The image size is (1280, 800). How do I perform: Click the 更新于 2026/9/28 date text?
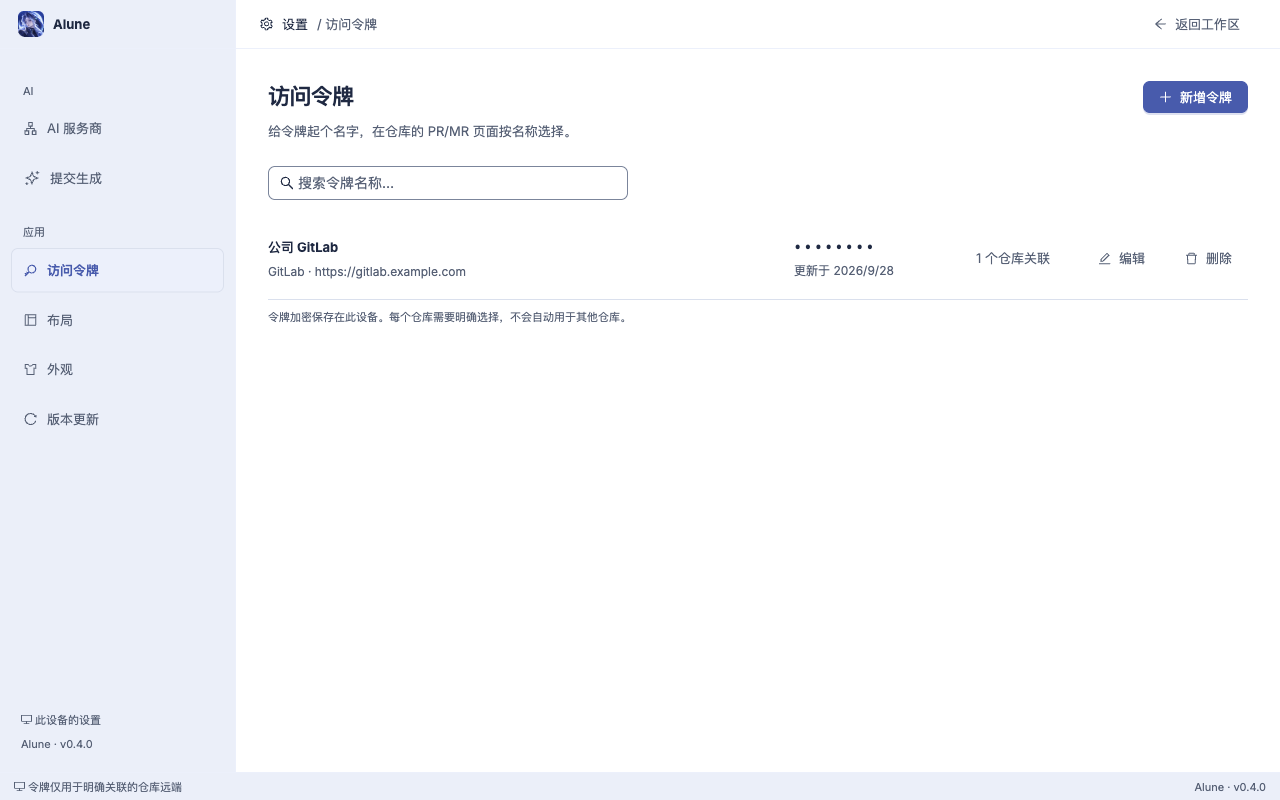click(x=844, y=270)
